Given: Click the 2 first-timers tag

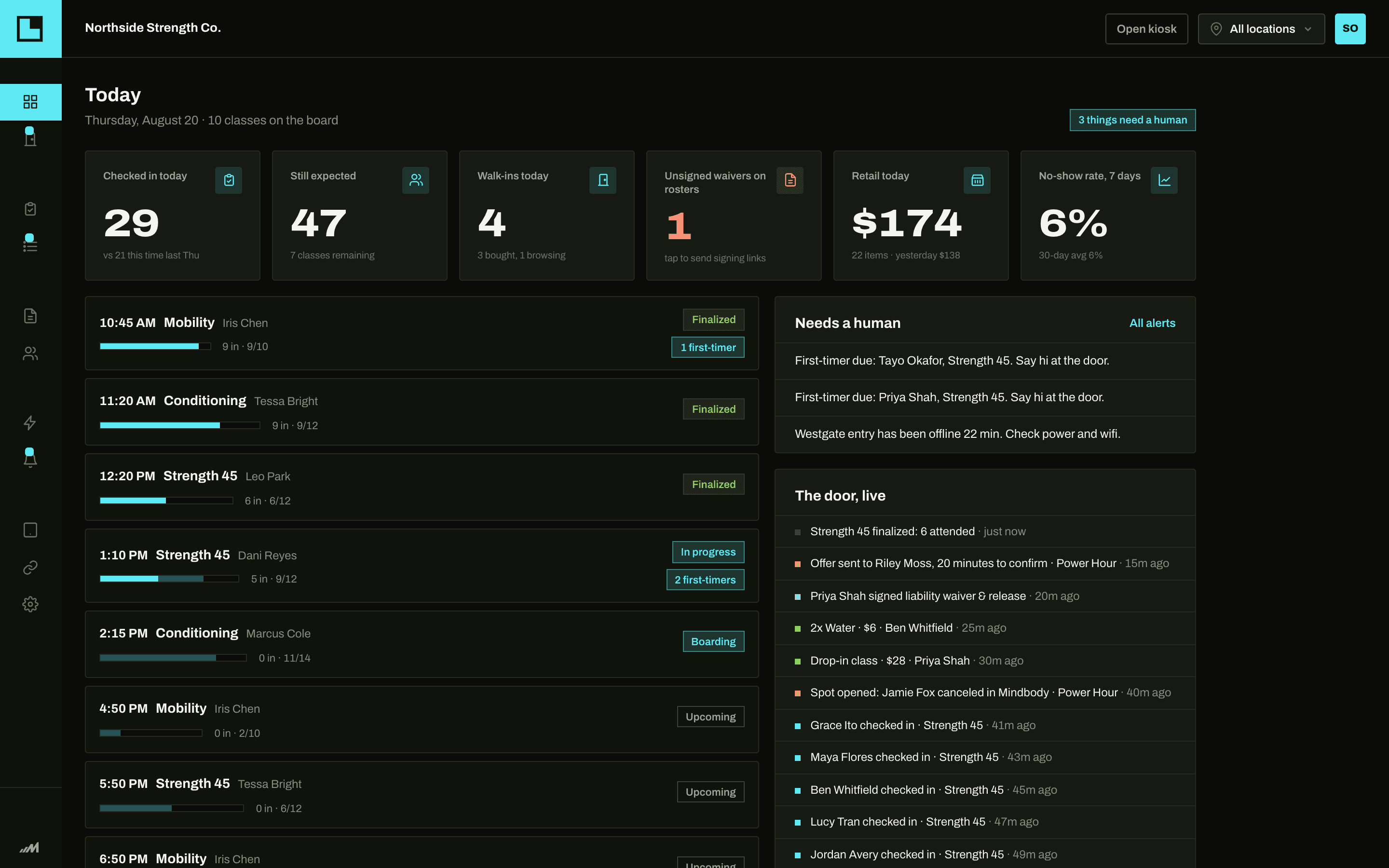Looking at the screenshot, I should click(705, 580).
